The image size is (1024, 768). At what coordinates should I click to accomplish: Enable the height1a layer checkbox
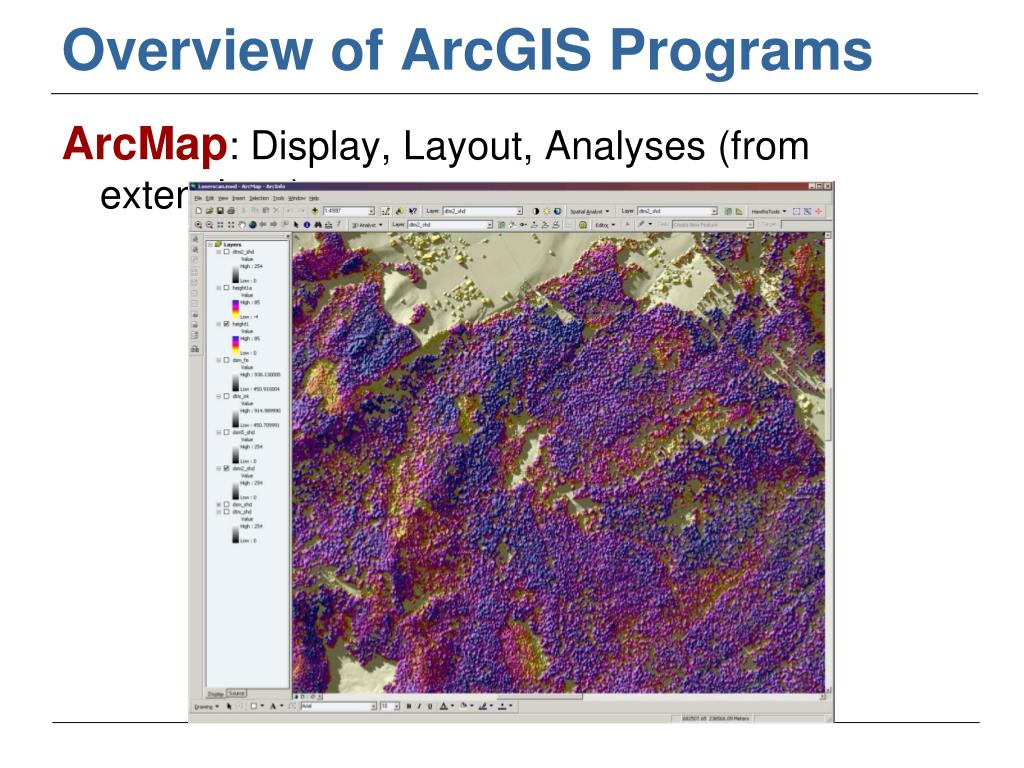coord(227,287)
